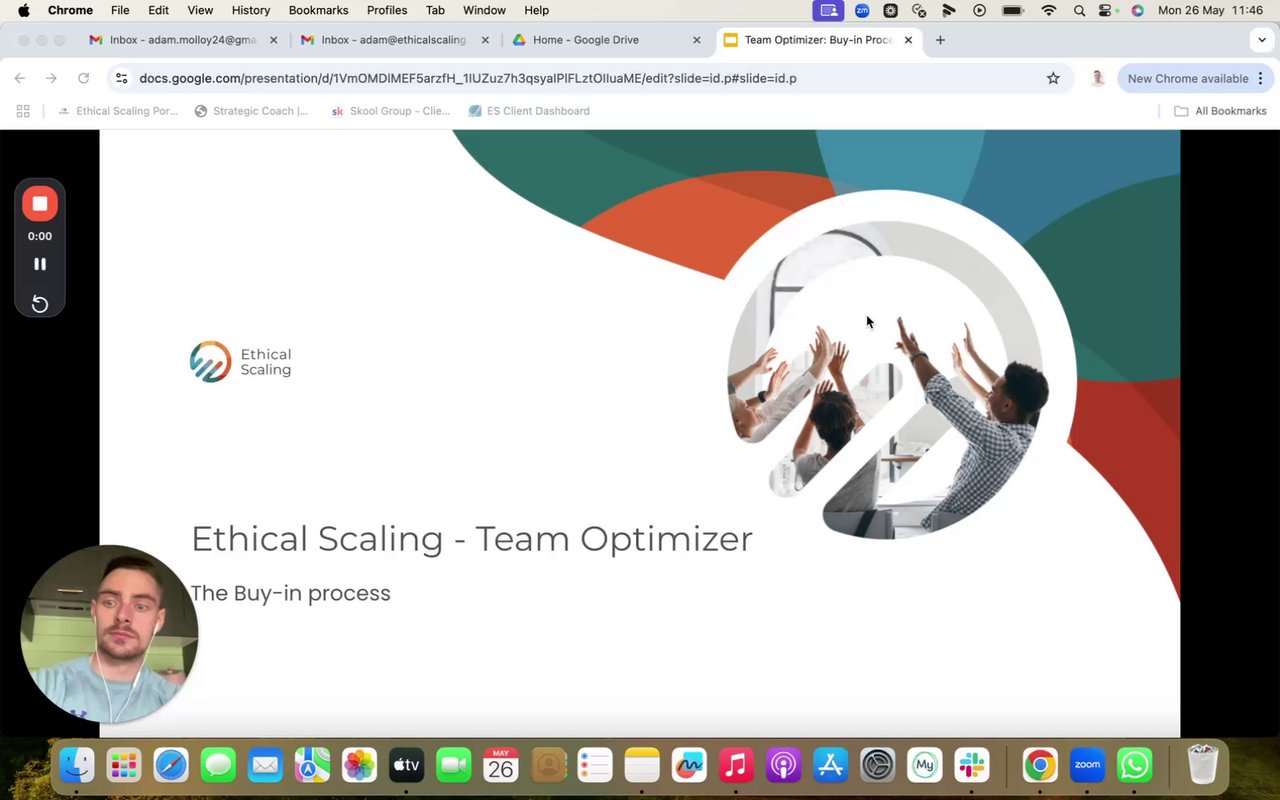Close the Team Optimizer tab
This screenshot has height=800, width=1280.
908,40
